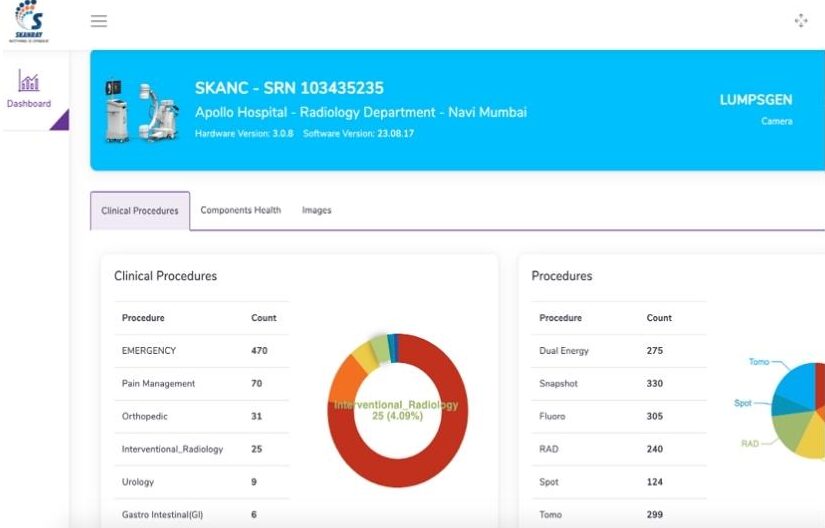Click the RAD row in Procedures table
Viewport: 825px width, 528px height.
point(618,449)
